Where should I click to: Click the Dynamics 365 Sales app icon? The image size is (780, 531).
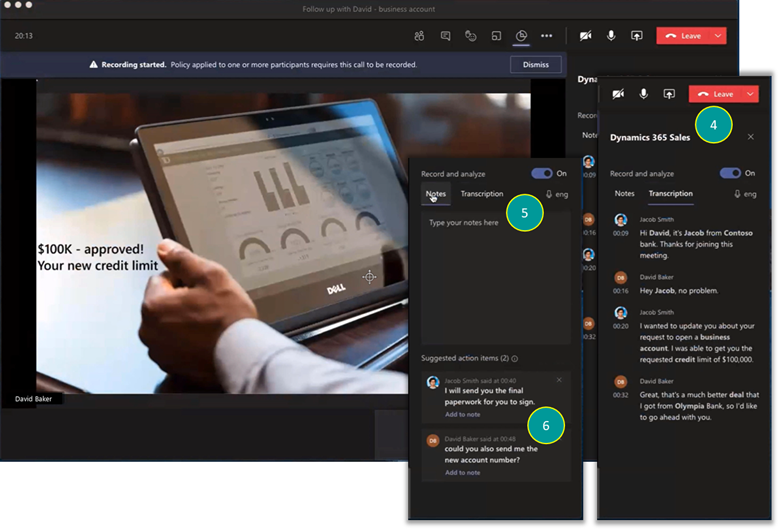[x=521, y=36]
